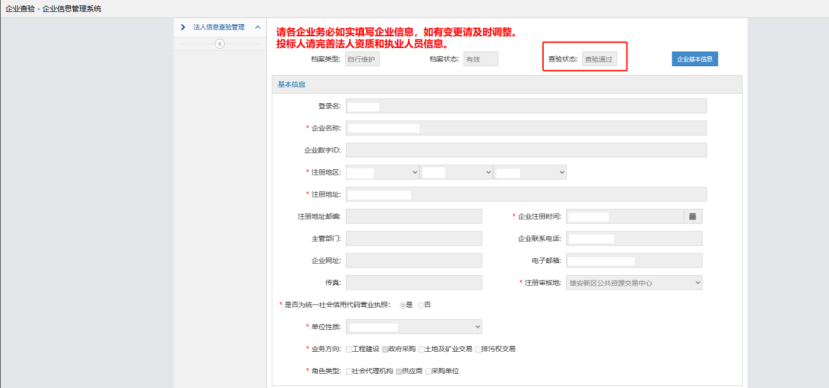Screen dimensions: 829x388
Task: Toggle the 供应商 role checkbox
Action: coord(399,371)
